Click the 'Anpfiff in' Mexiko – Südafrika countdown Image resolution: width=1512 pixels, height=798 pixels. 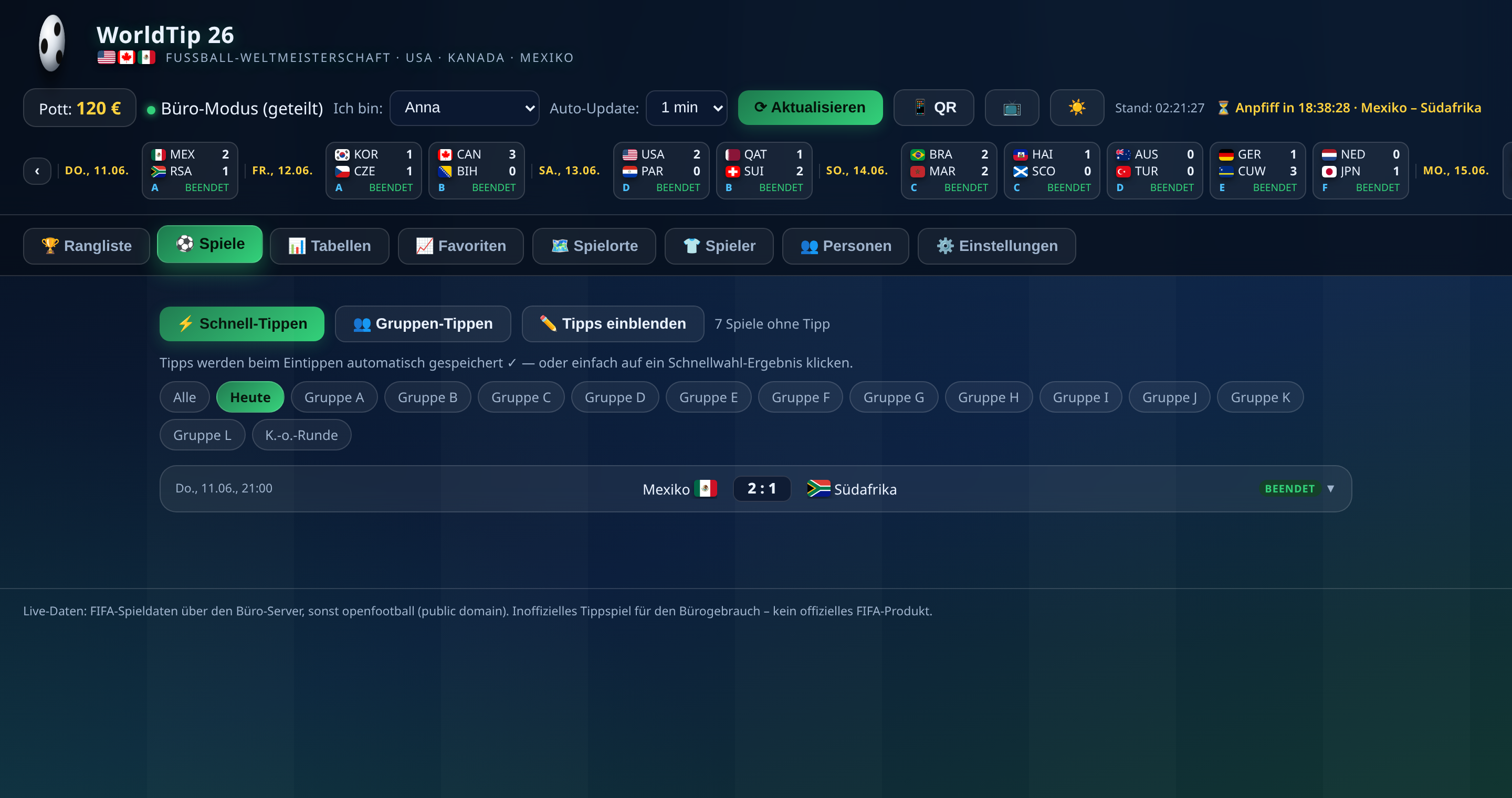(1349, 108)
